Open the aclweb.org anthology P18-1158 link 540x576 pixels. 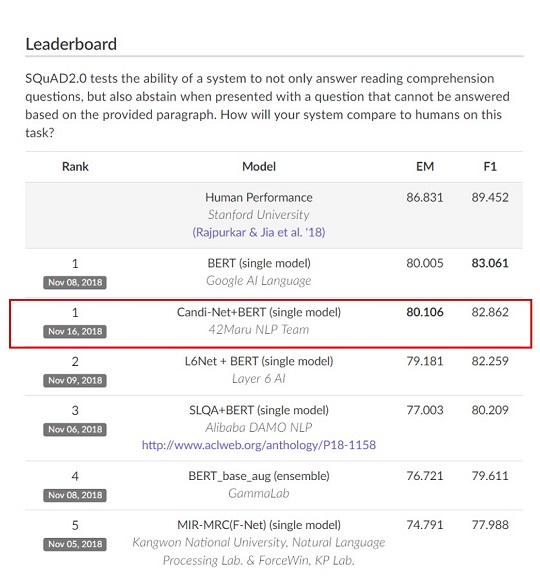259,445
